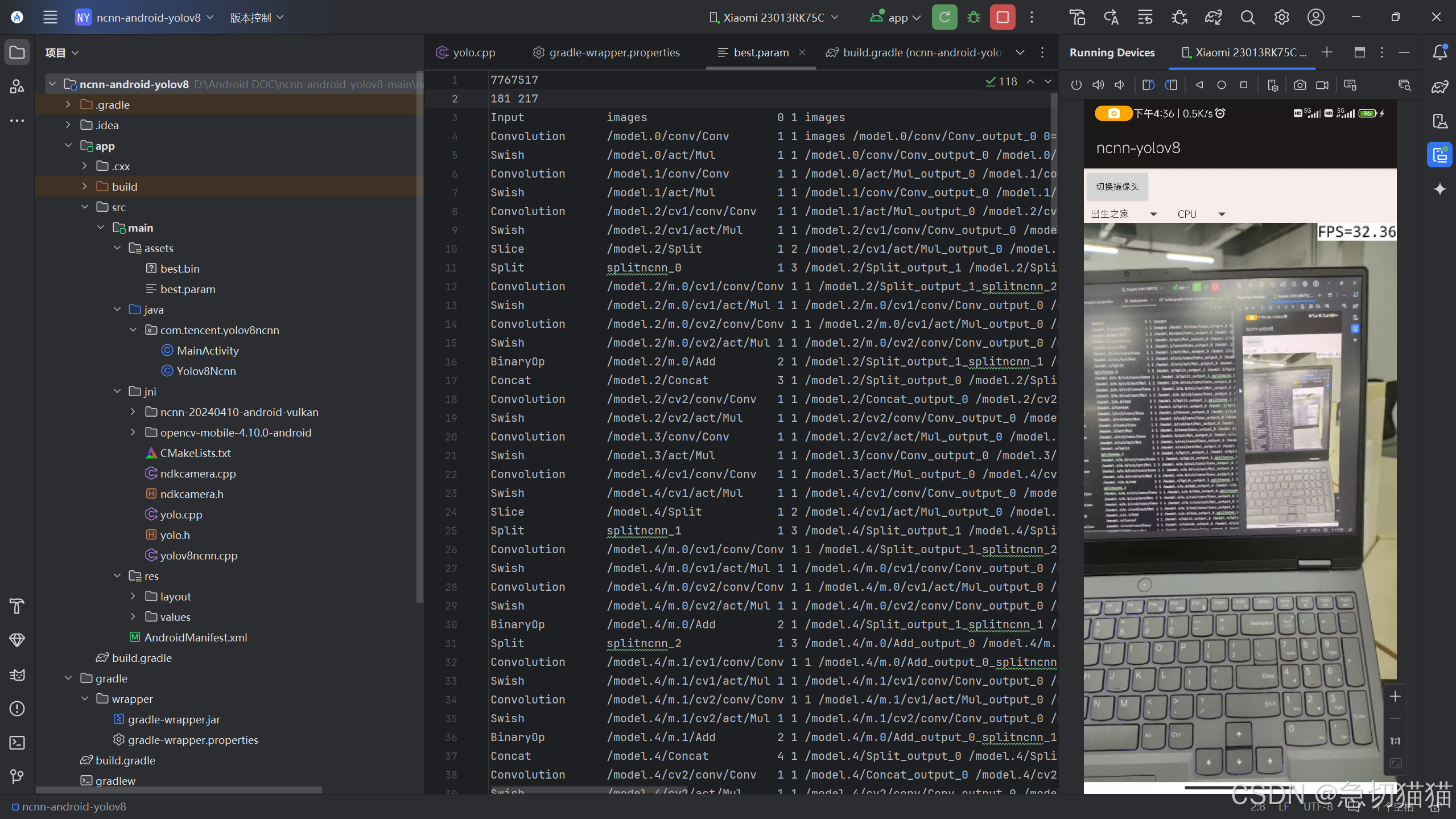
Task: Click the horizontal scrollbar under project tree
Action: 179,790
